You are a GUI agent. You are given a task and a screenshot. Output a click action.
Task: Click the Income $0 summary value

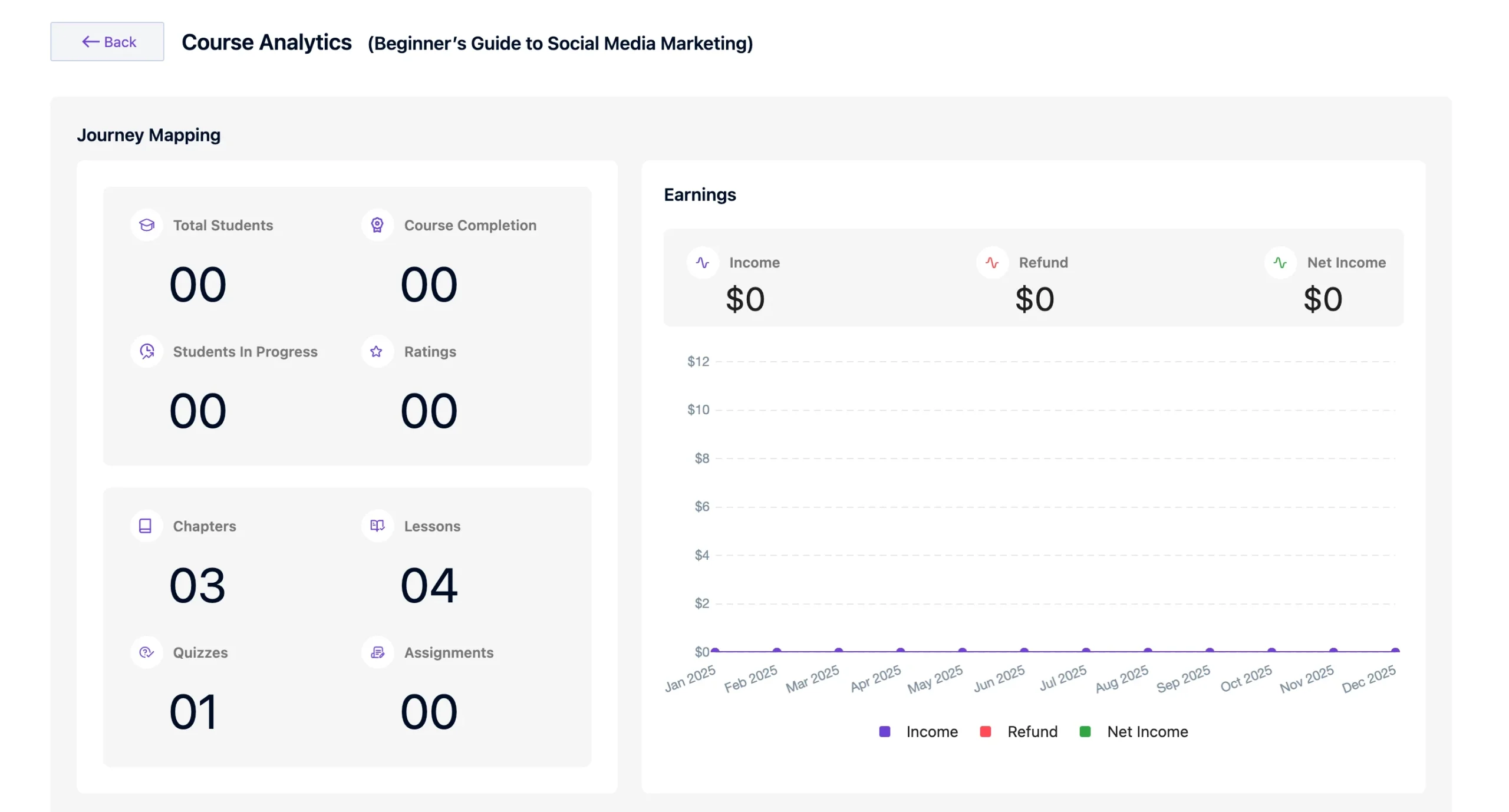point(745,299)
